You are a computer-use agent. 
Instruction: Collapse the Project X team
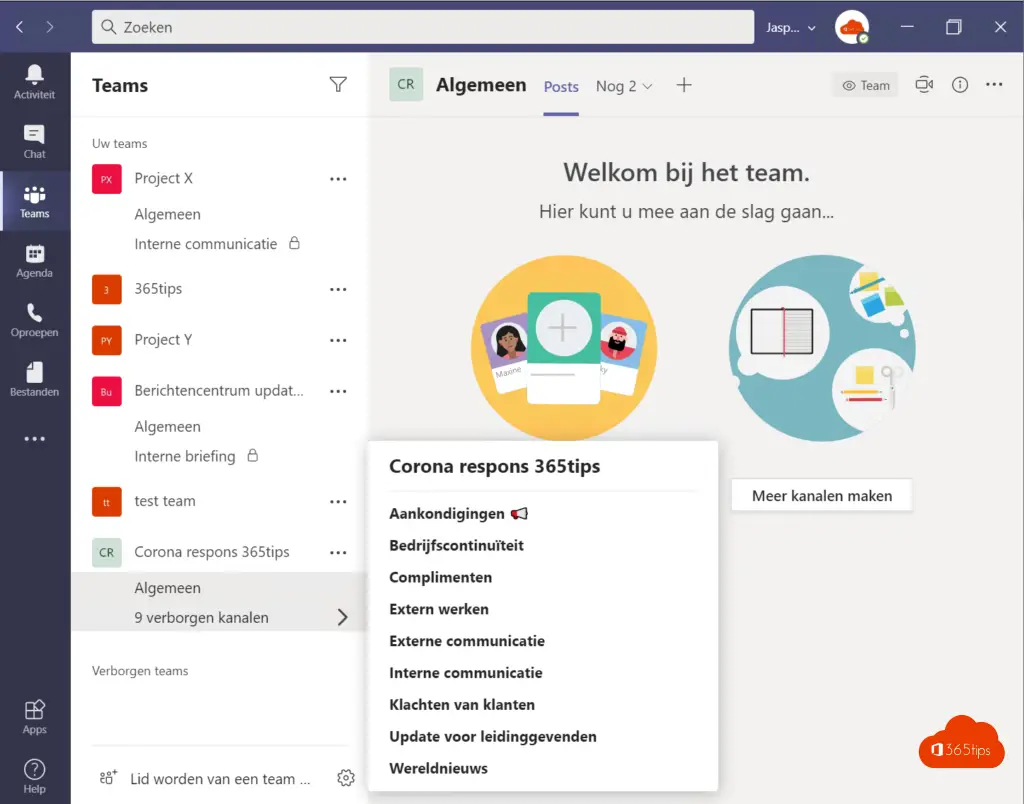(163, 178)
